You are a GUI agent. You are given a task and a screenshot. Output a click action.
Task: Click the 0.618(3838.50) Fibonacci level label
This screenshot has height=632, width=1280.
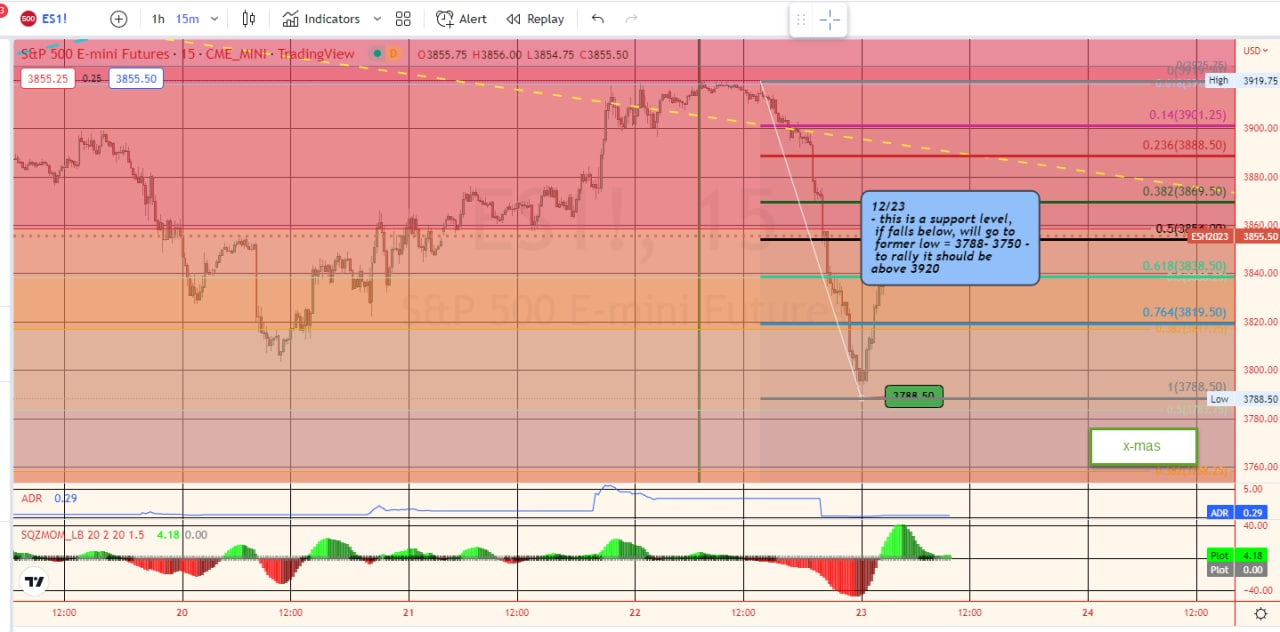pos(1184,266)
